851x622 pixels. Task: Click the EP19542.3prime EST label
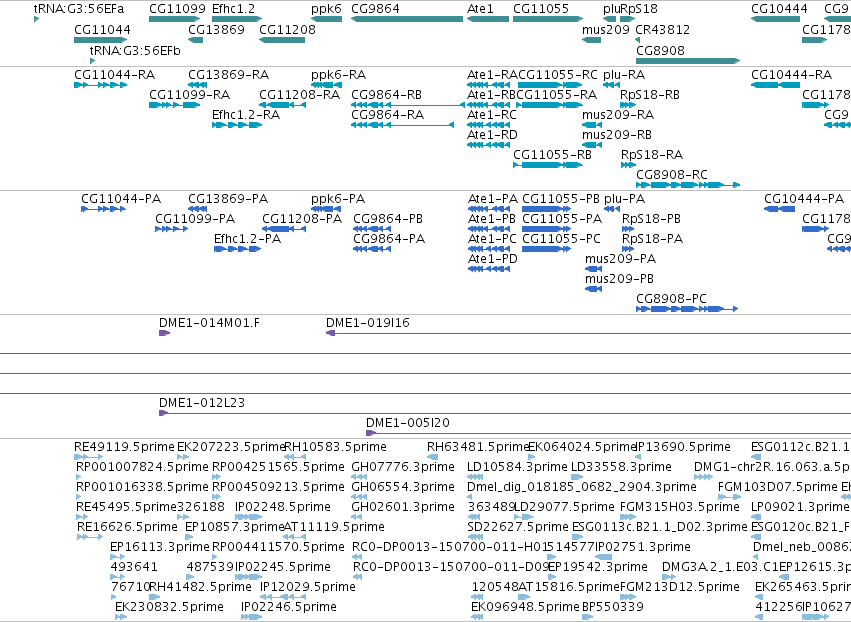click(x=598, y=567)
